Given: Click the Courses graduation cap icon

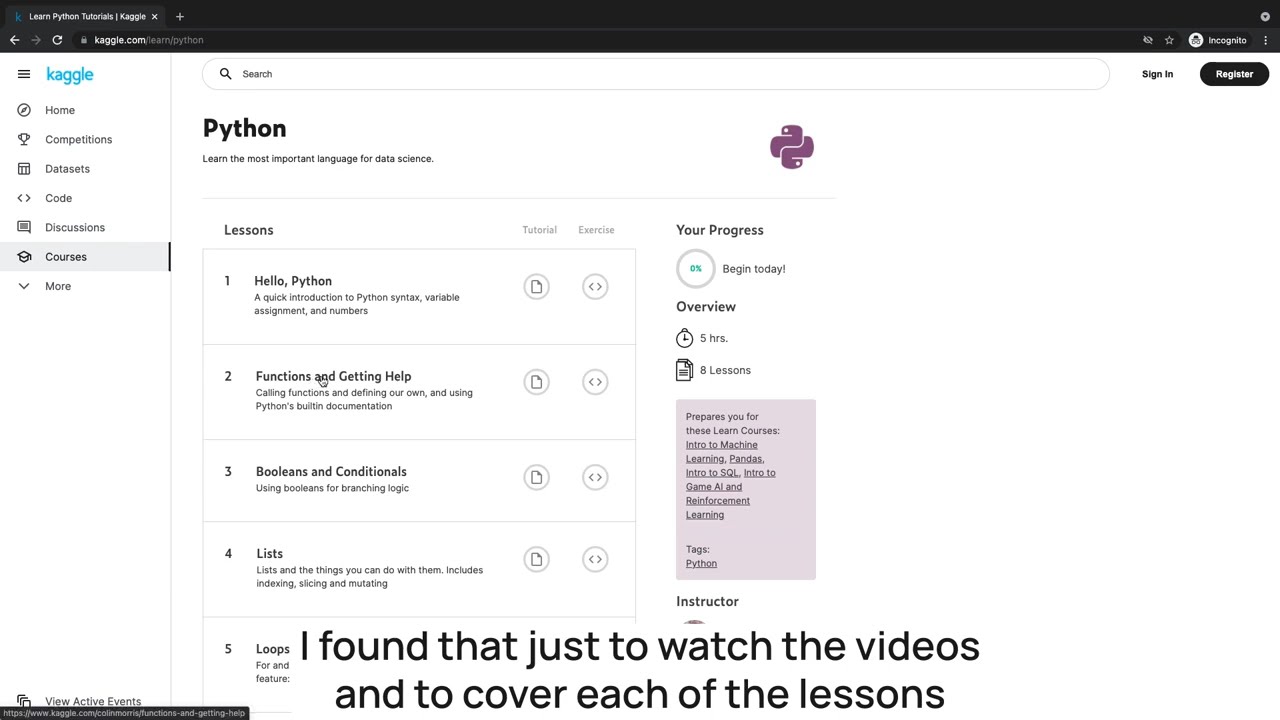Looking at the screenshot, I should click(24, 257).
